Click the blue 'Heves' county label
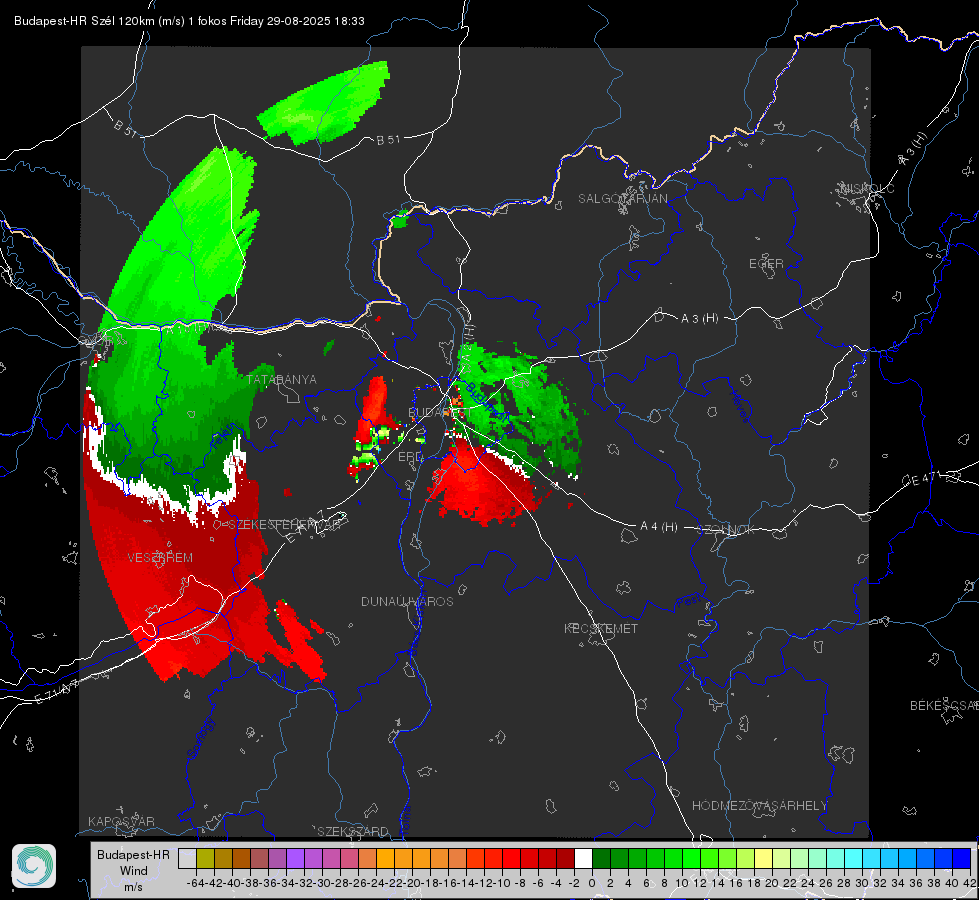The height and width of the screenshot is (900, 979). coord(739,407)
